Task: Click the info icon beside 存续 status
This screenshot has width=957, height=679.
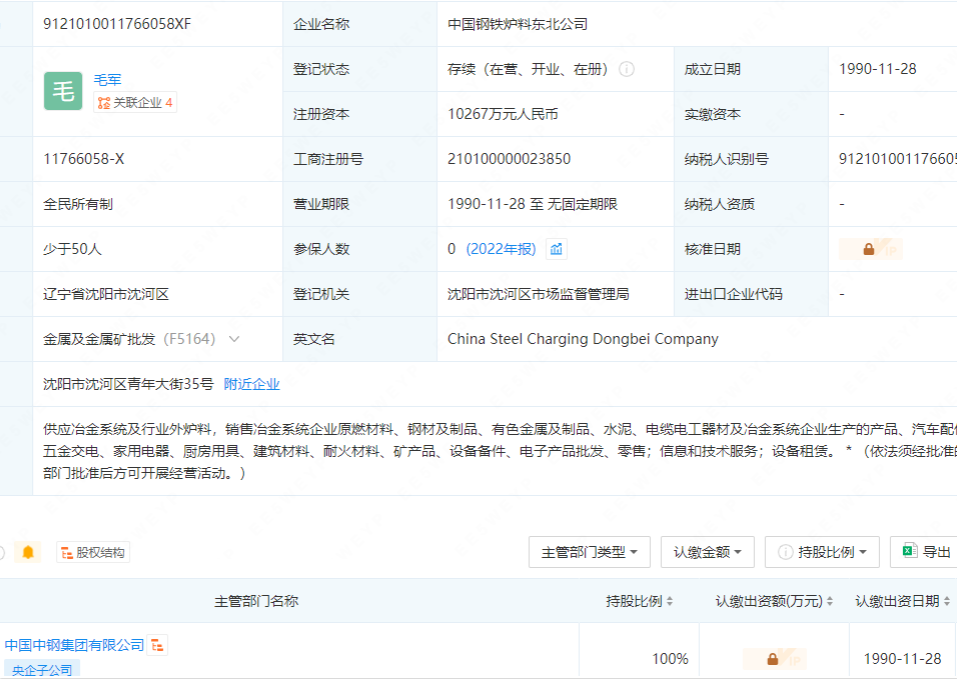Action: [x=627, y=69]
